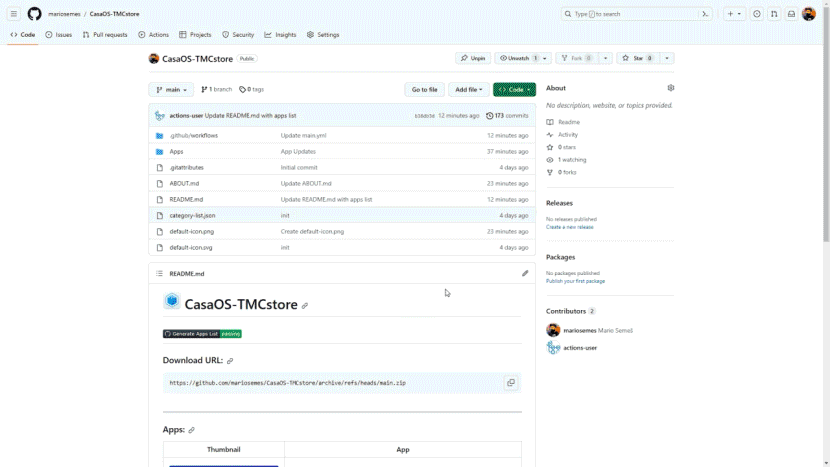Image resolution: width=830 pixels, height=467 pixels.
Task: Open the README outline list icon
Action: 159,273
